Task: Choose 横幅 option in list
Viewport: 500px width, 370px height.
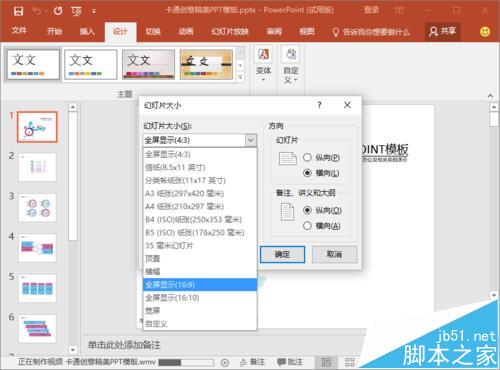Action: 200,272
